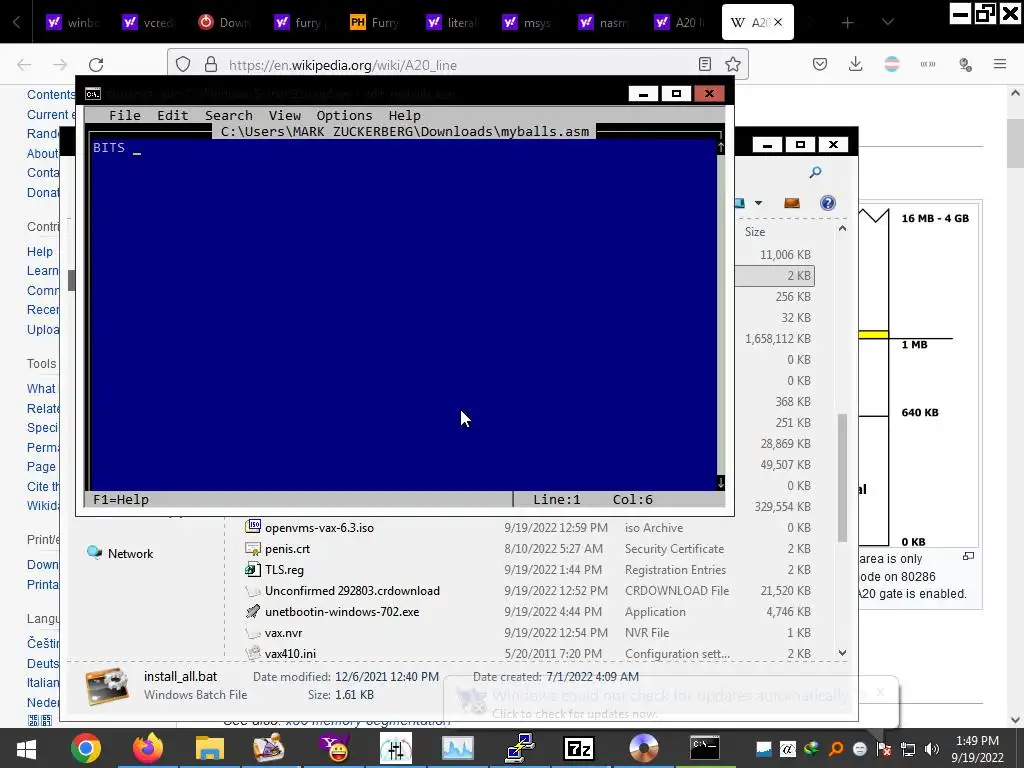Click the padlock site info icon
The height and width of the screenshot is (768, 1024).
click(210, 64)
